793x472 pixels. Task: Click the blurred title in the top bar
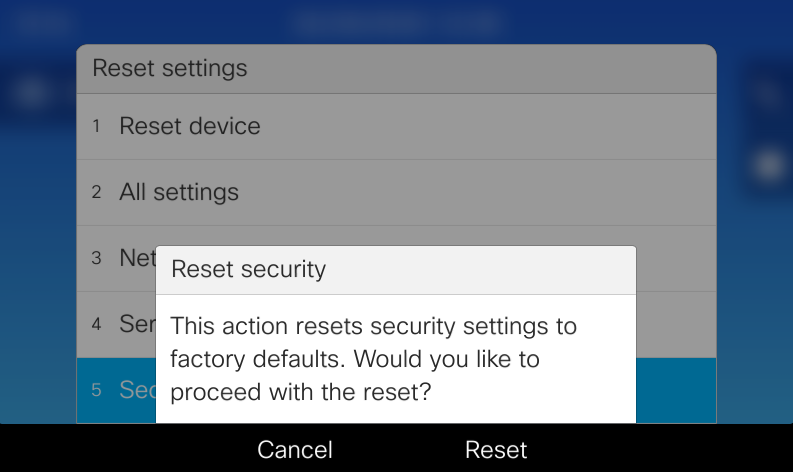396,20
